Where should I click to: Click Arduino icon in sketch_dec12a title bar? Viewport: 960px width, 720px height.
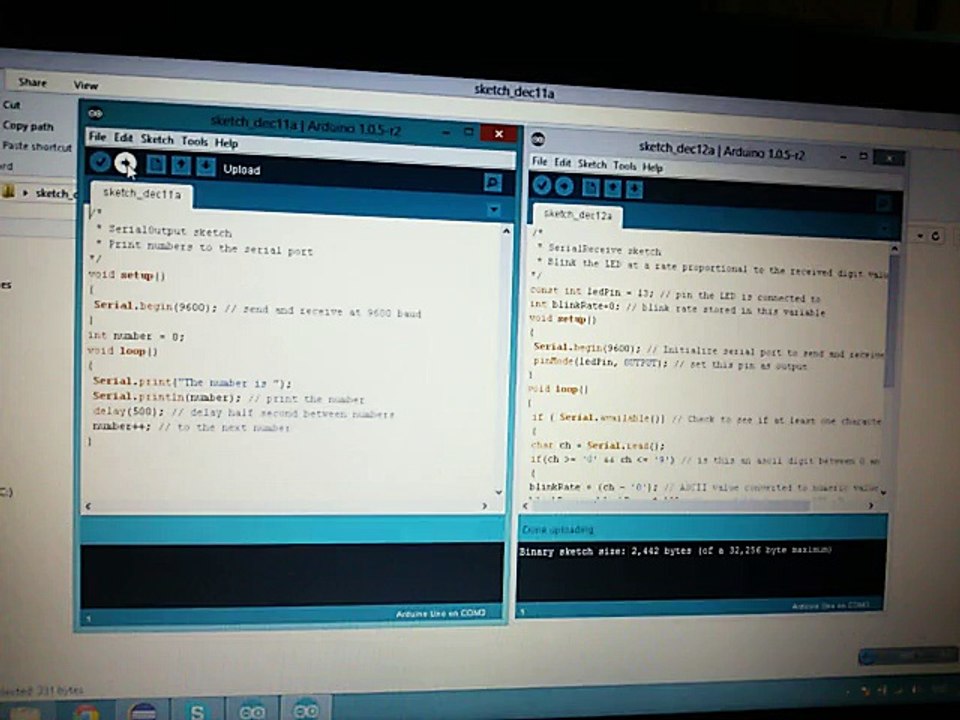pos(538,139)
